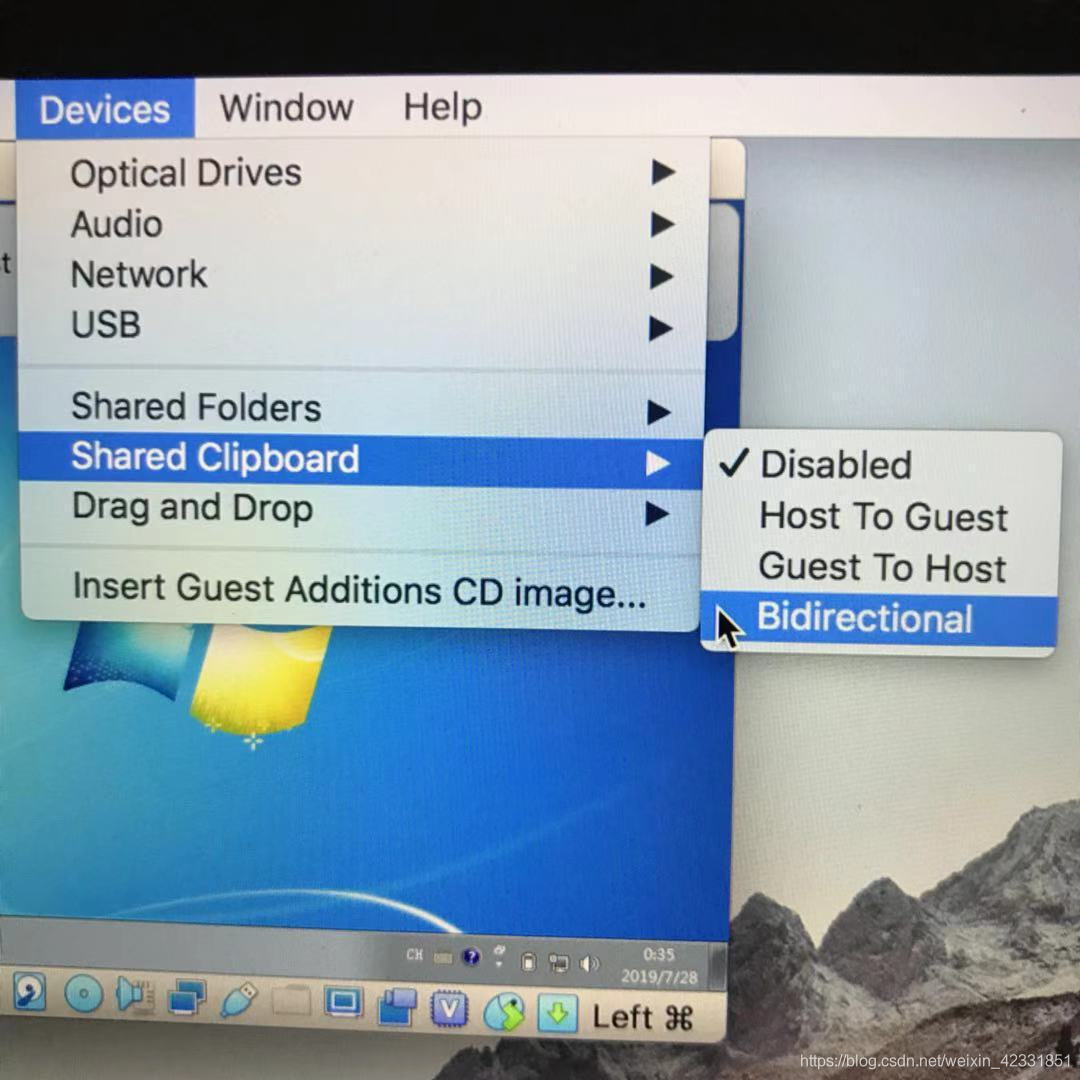Click the mouse integration icon in the status bar
Image resolution: width=1080 pixels, height=1080 pixels.
(503, 1012)
